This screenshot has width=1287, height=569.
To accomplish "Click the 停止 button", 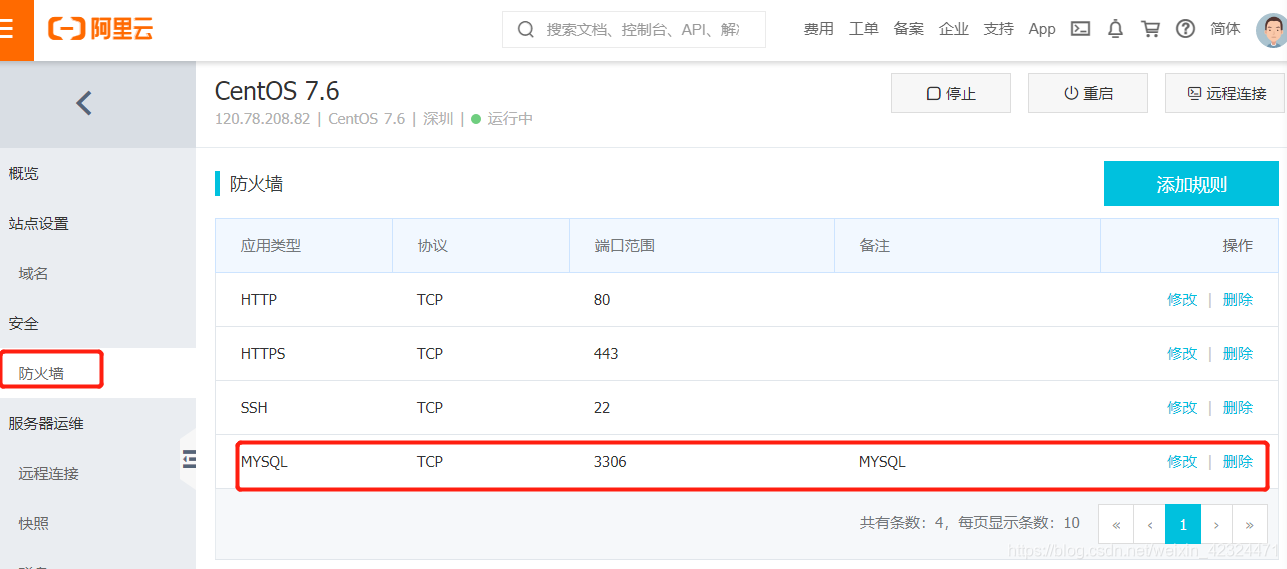I will coord(951,93).
